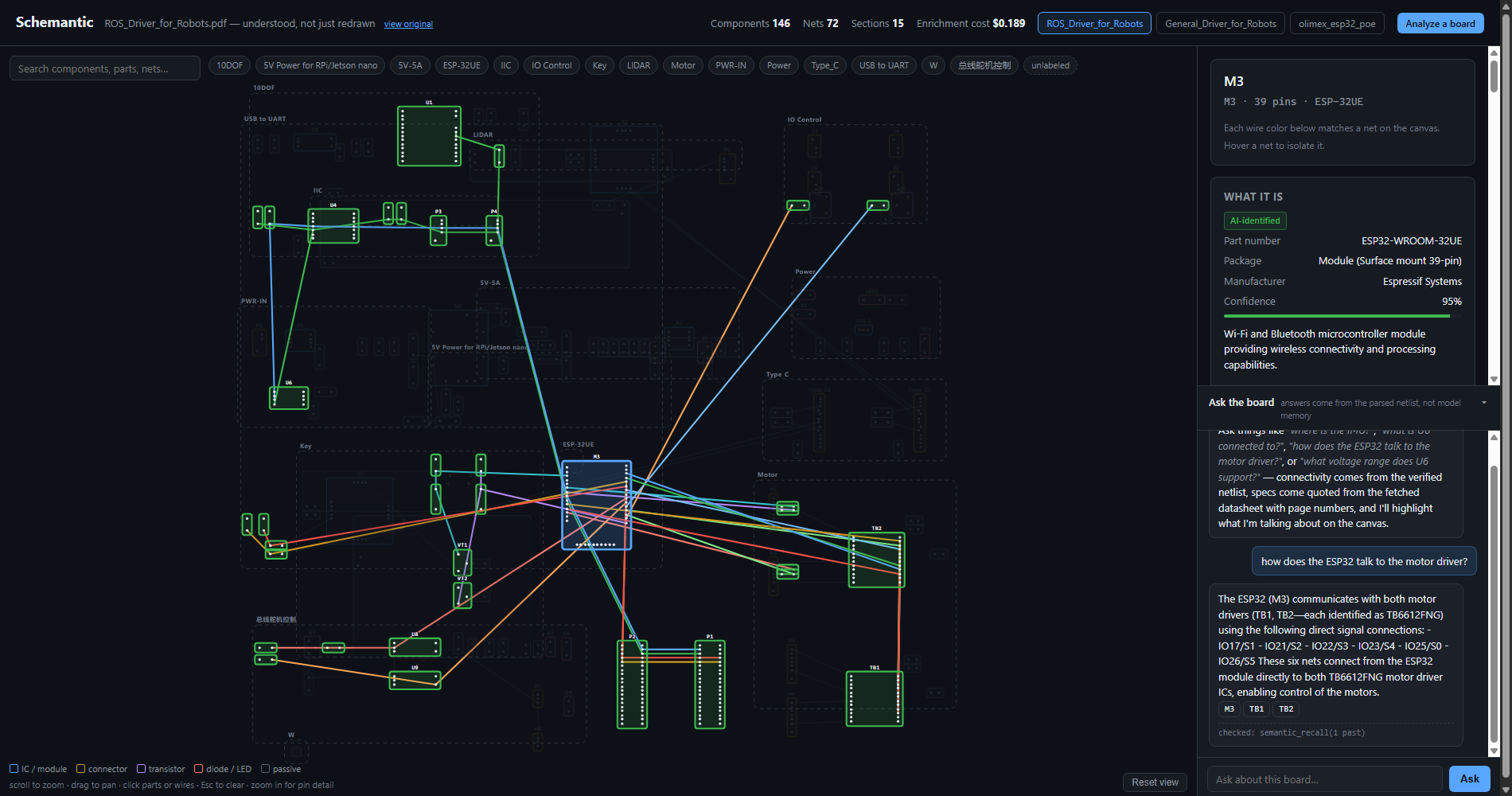Filter by the 10DOF section chip
Screen dimensions: 1512x796
tap(230, 65)
